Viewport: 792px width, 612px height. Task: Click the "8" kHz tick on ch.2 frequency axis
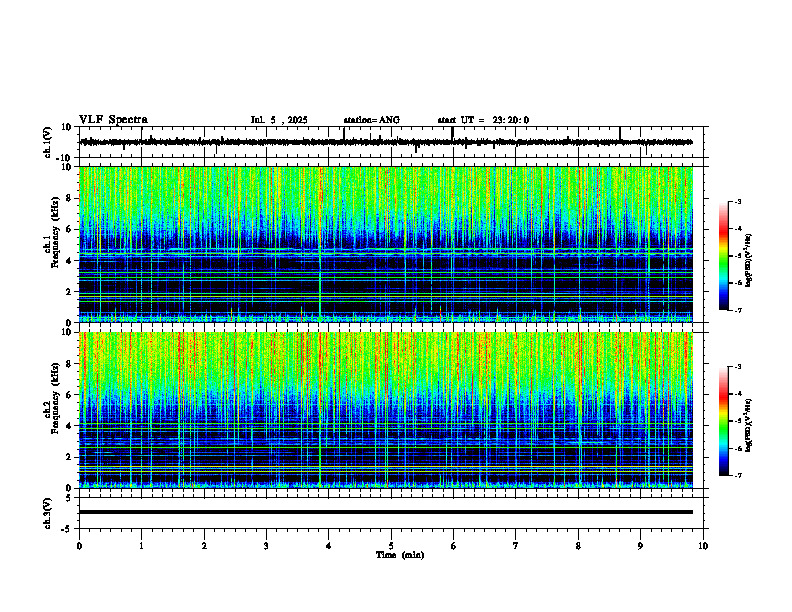pos(69,364)
